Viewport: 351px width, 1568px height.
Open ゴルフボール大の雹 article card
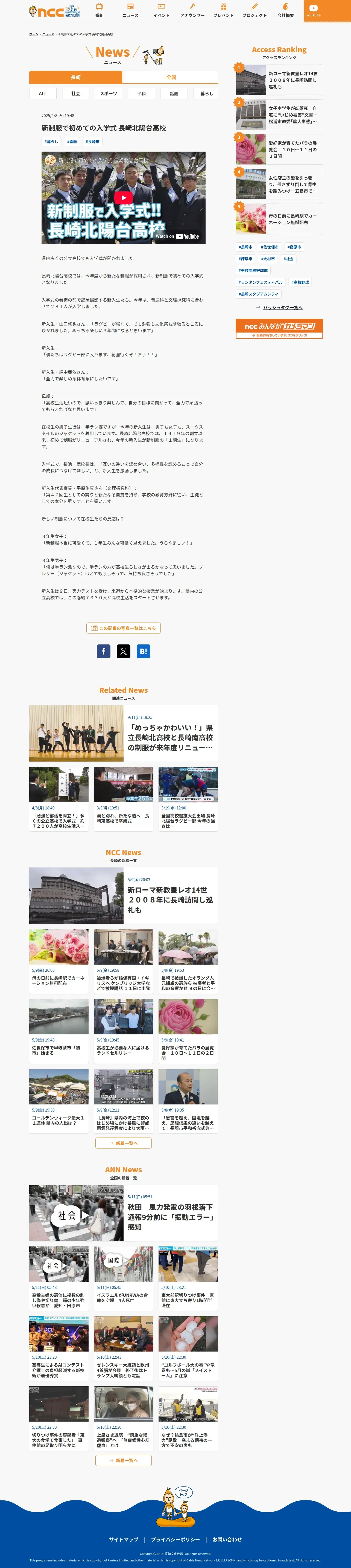click(x=188, y=1349)
